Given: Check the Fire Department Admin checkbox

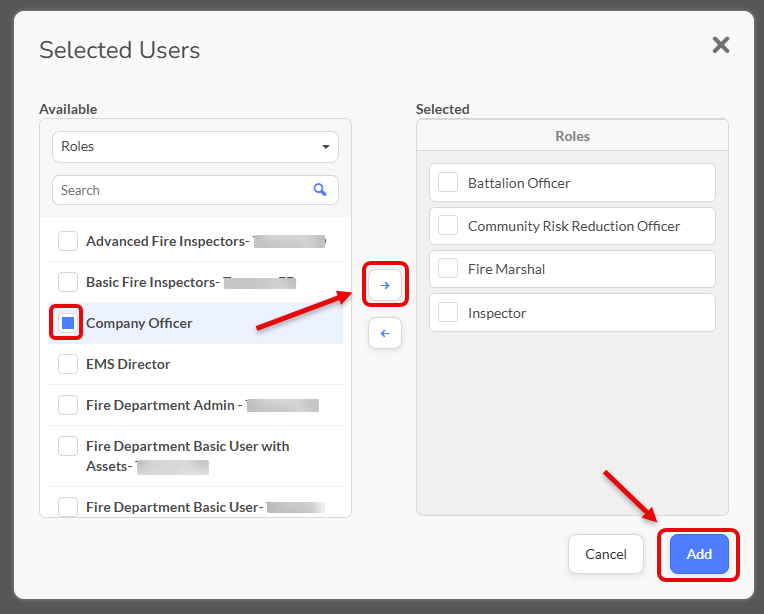Looking at the screenshot, I should click(68, 405).
